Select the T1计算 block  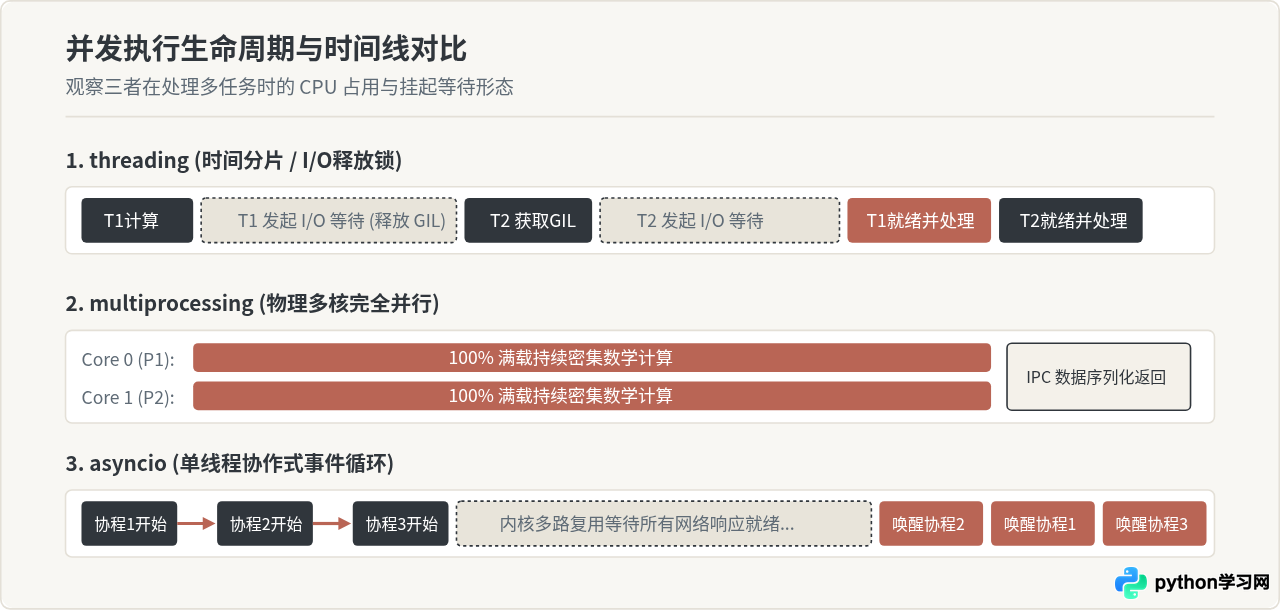point(137,220)
